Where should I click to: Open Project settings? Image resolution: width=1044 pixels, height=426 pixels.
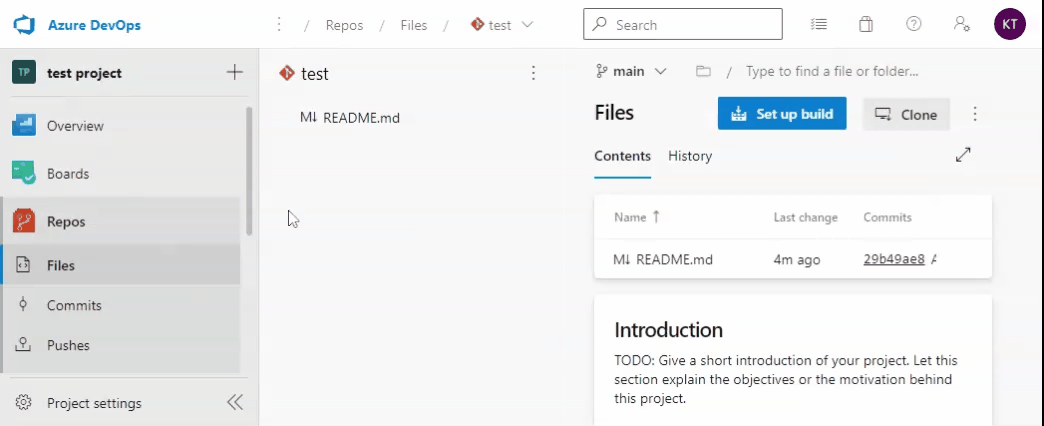(95, 403)
